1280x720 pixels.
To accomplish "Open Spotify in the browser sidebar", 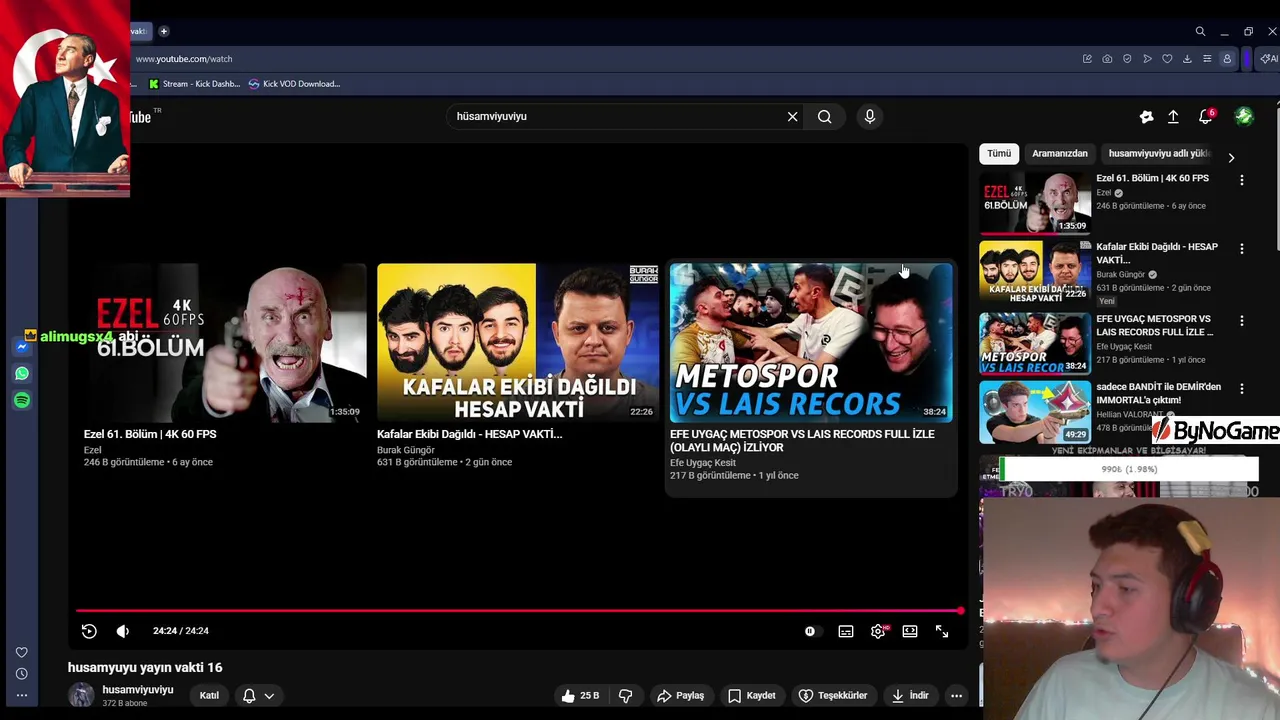I will pyautogui.click(x=22, y=400).
